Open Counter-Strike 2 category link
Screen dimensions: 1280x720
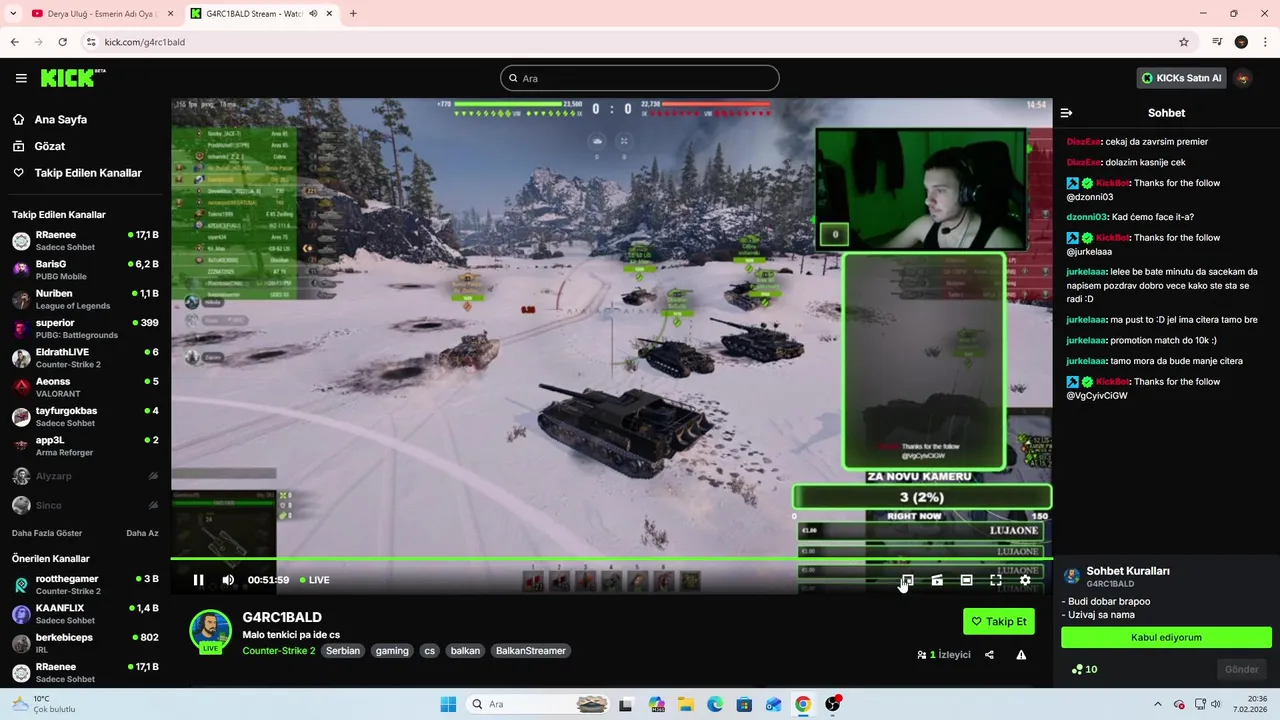point(279,651)
